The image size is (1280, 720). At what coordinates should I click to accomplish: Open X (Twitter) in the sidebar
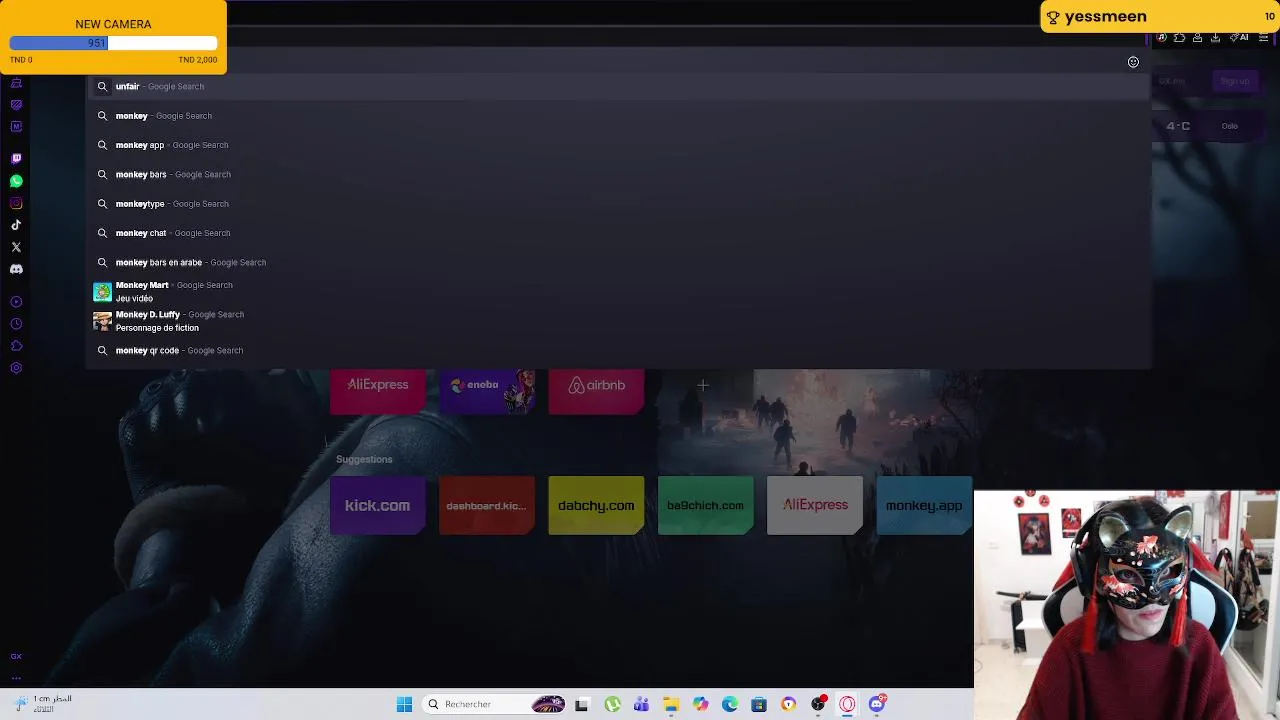(16, 247)
